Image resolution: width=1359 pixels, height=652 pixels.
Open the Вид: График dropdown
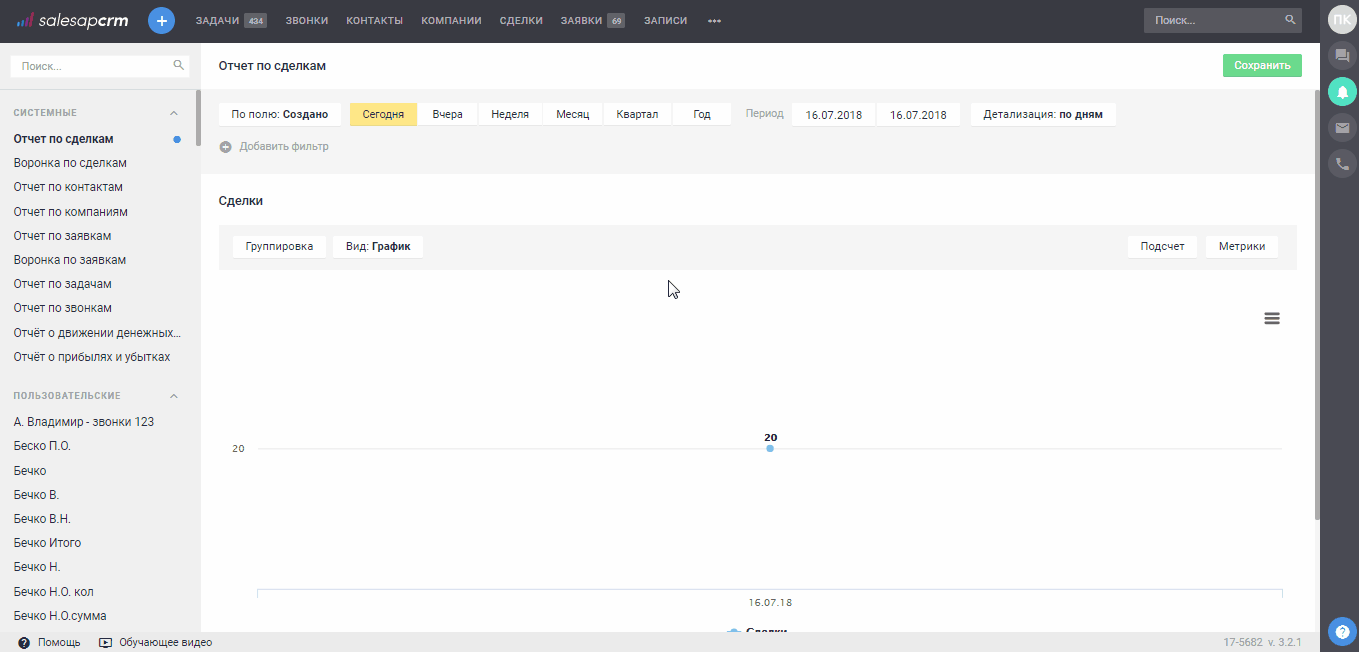coord(377,246)
